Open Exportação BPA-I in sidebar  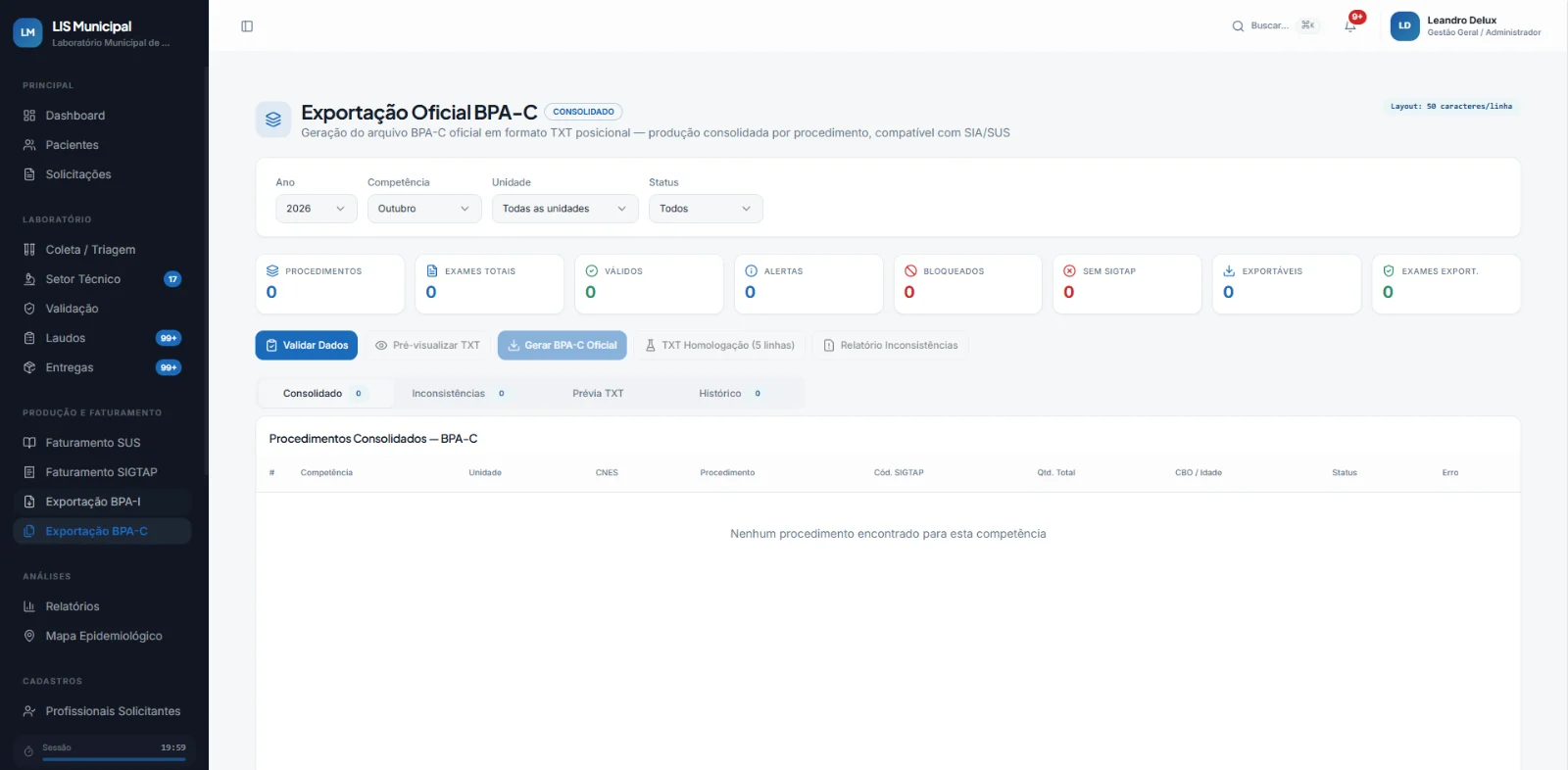pyautogui.click(x=102, y=502)
